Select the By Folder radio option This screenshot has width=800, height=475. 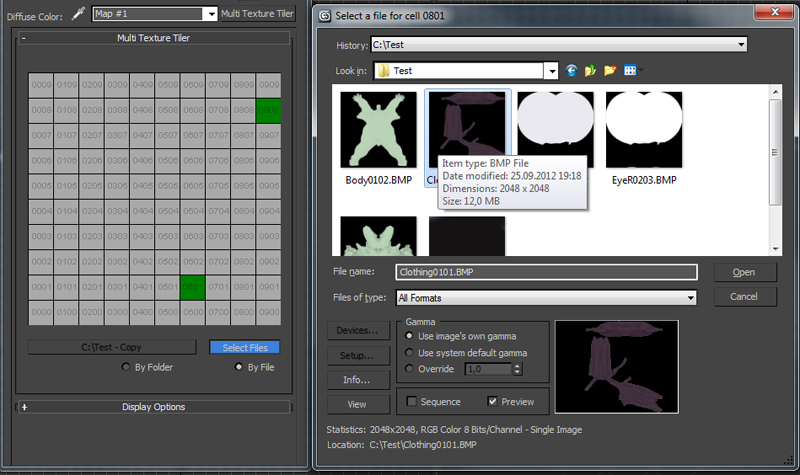(126, 367)
